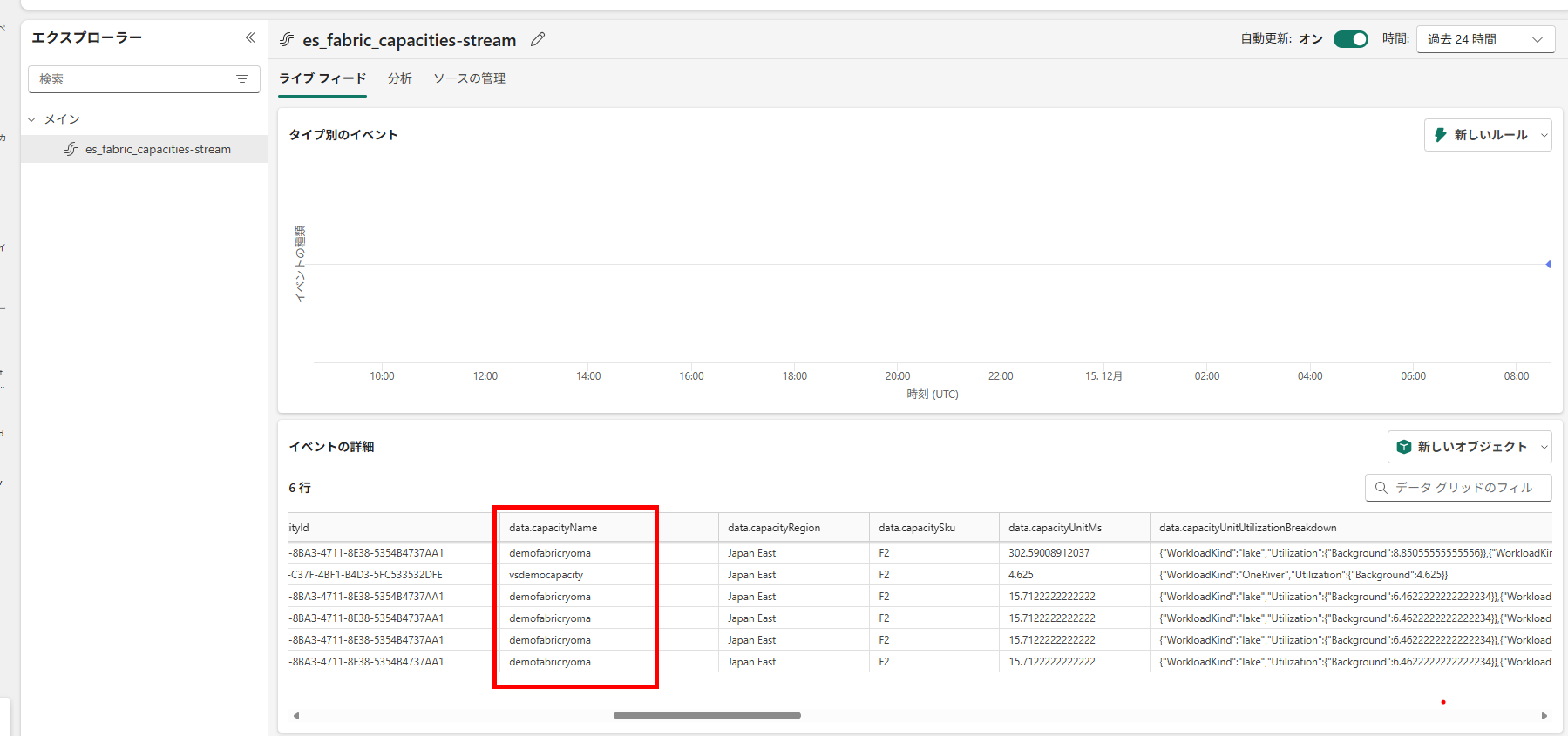Click the cube icon on new object button
1568x736 pixels.
(1403, 447)
